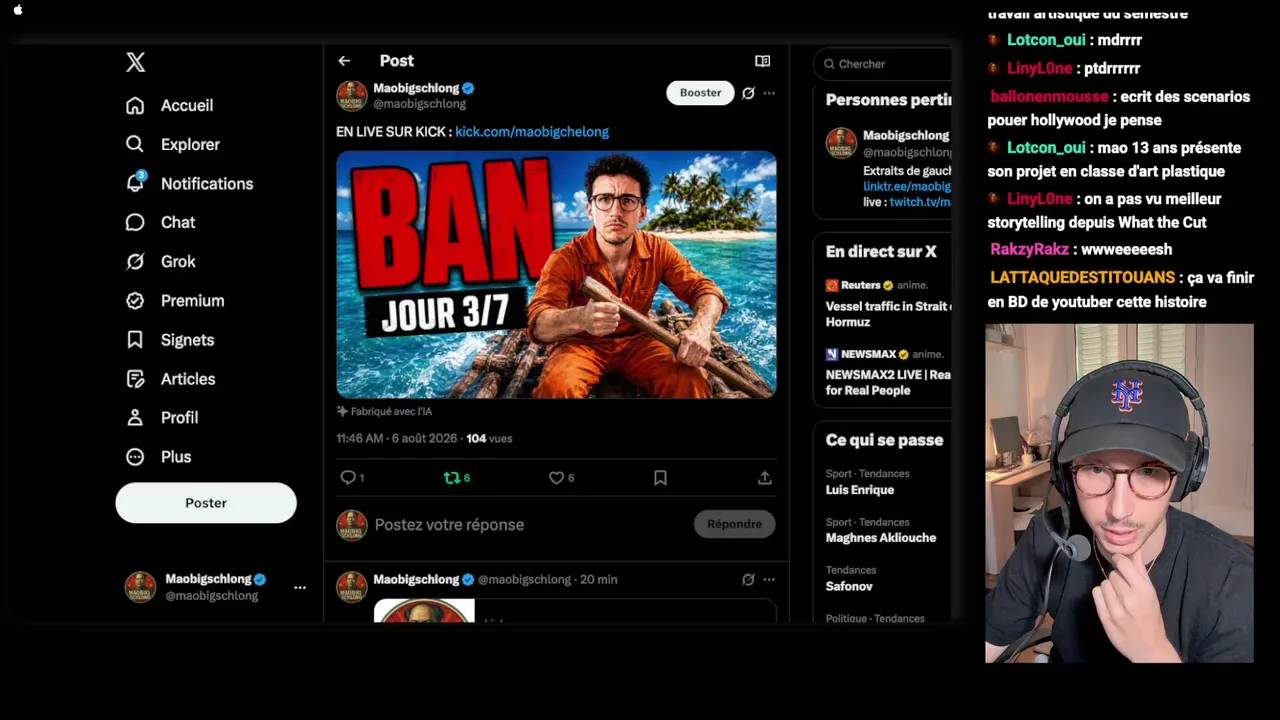Go to Accueil home page
Screen dimensions: 1280x720
(170, 105)
